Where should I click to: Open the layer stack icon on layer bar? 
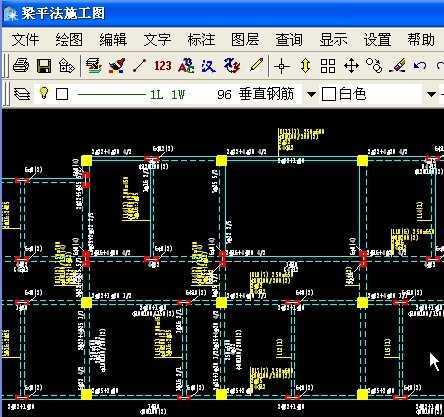tap(22, 94)
